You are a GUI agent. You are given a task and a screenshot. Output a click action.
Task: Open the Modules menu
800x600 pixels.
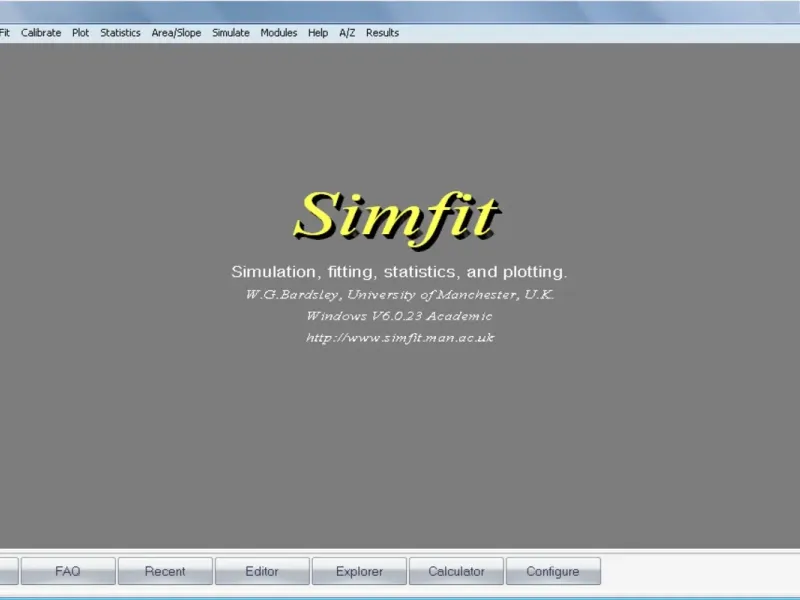[279, 33]
